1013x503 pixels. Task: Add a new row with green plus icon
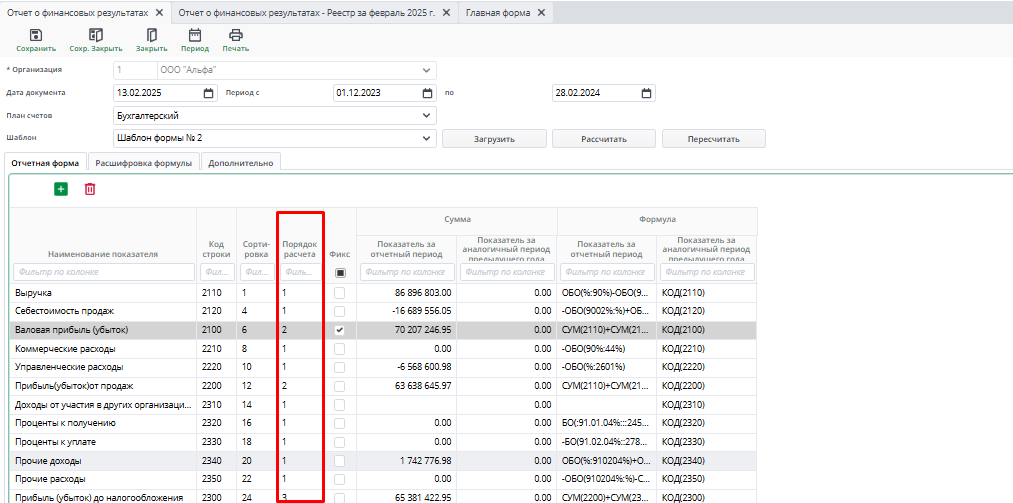[x=61, y=189]
